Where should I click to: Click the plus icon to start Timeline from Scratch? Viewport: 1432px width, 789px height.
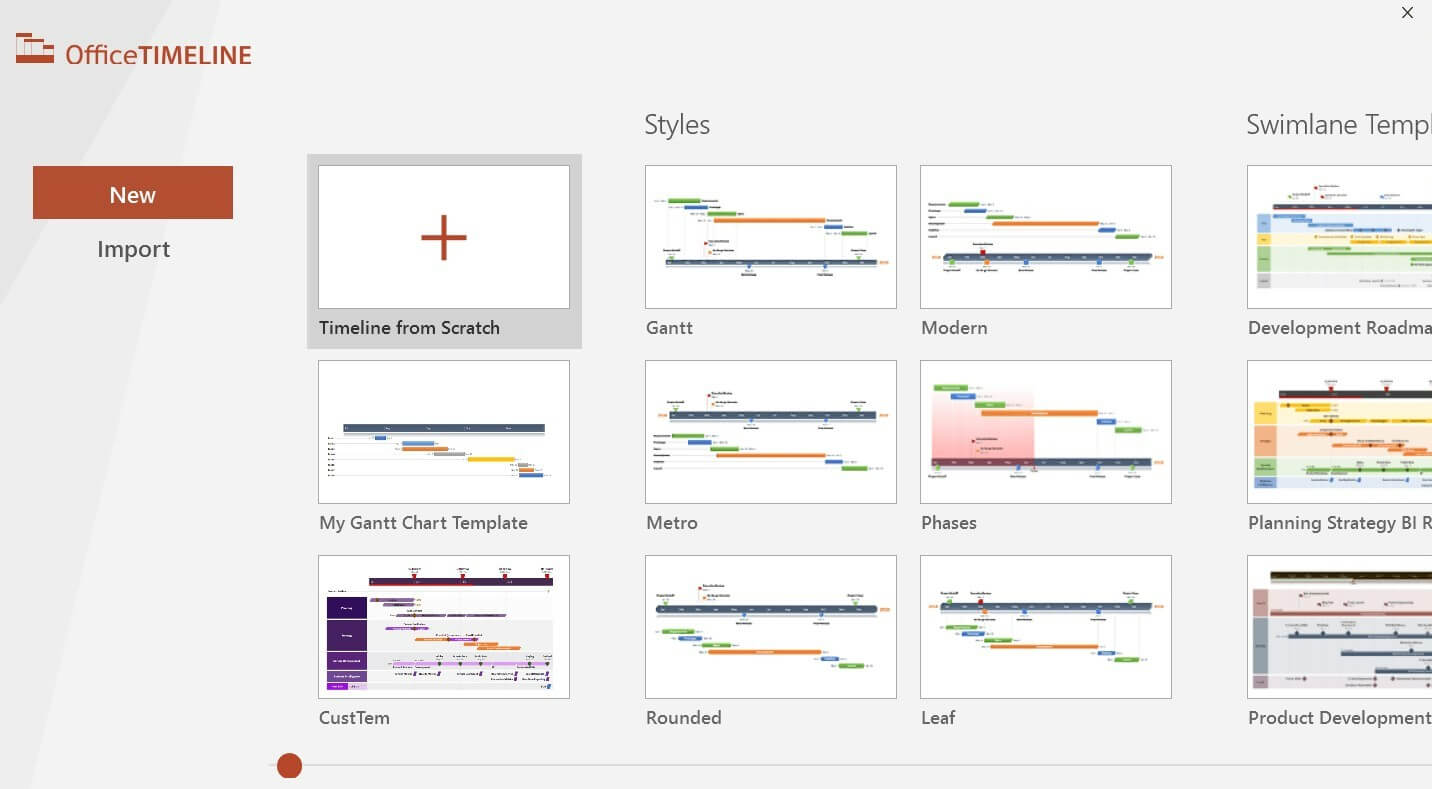click(443, 236)
